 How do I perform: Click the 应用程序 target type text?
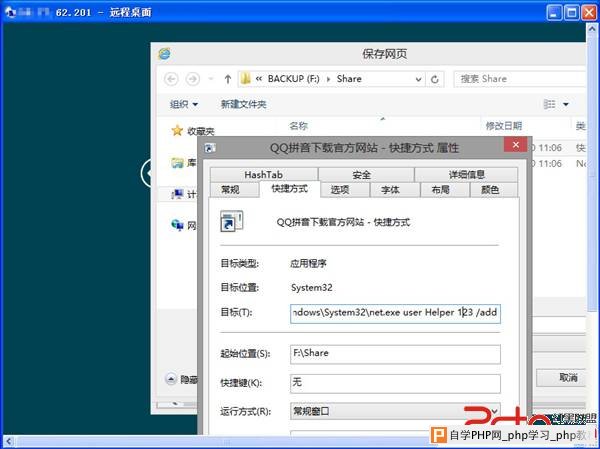pyautogui.click(x=308, y=264)
